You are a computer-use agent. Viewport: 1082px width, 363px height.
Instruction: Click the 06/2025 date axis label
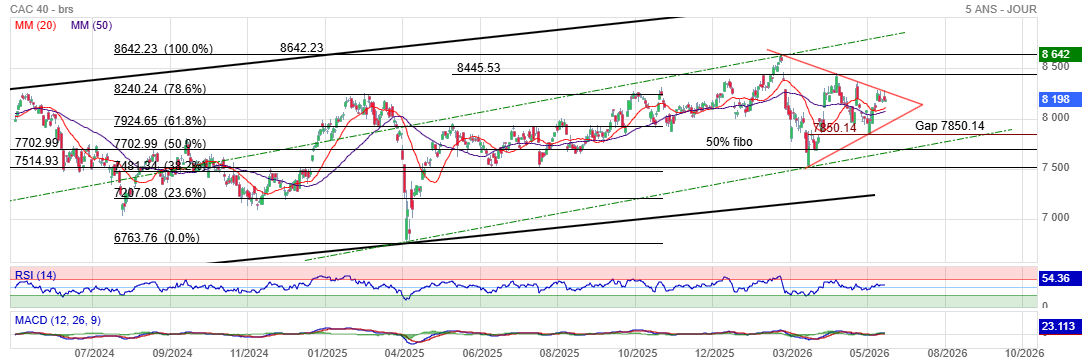(x=481, y=353)
